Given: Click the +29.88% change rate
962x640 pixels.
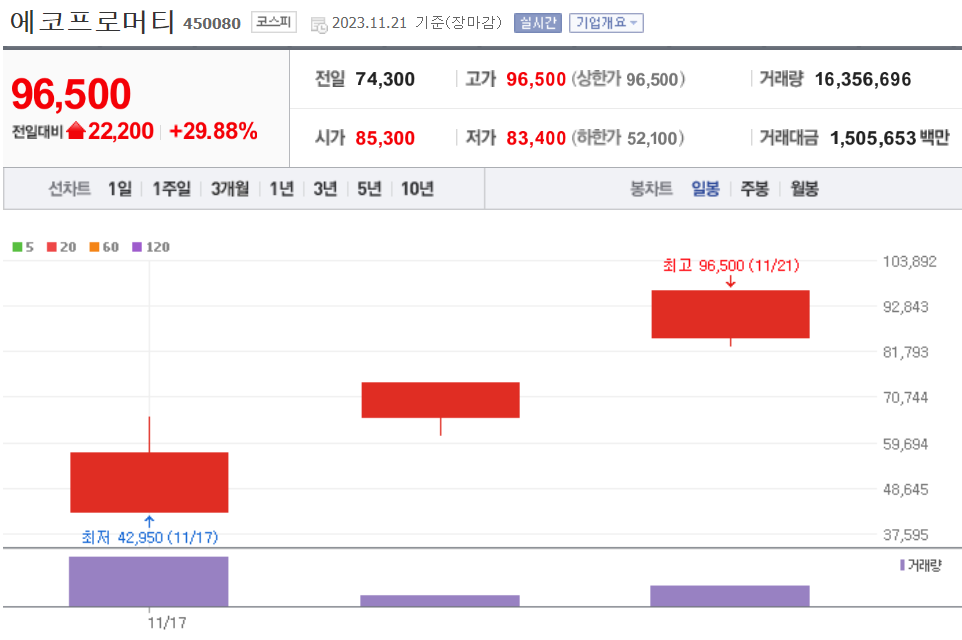Looking at the screenshot, I should coord(213,131).
